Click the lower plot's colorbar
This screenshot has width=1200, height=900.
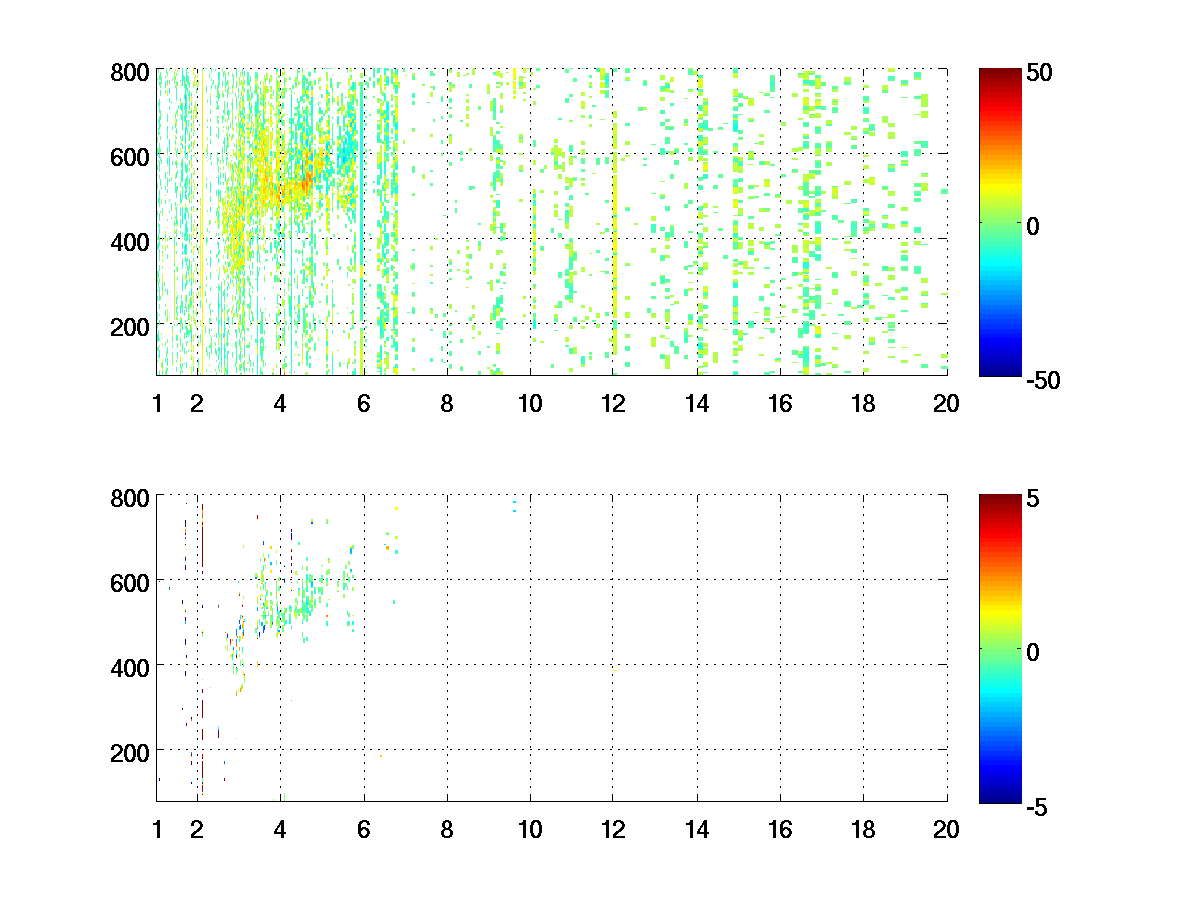tap(1000, 648)
